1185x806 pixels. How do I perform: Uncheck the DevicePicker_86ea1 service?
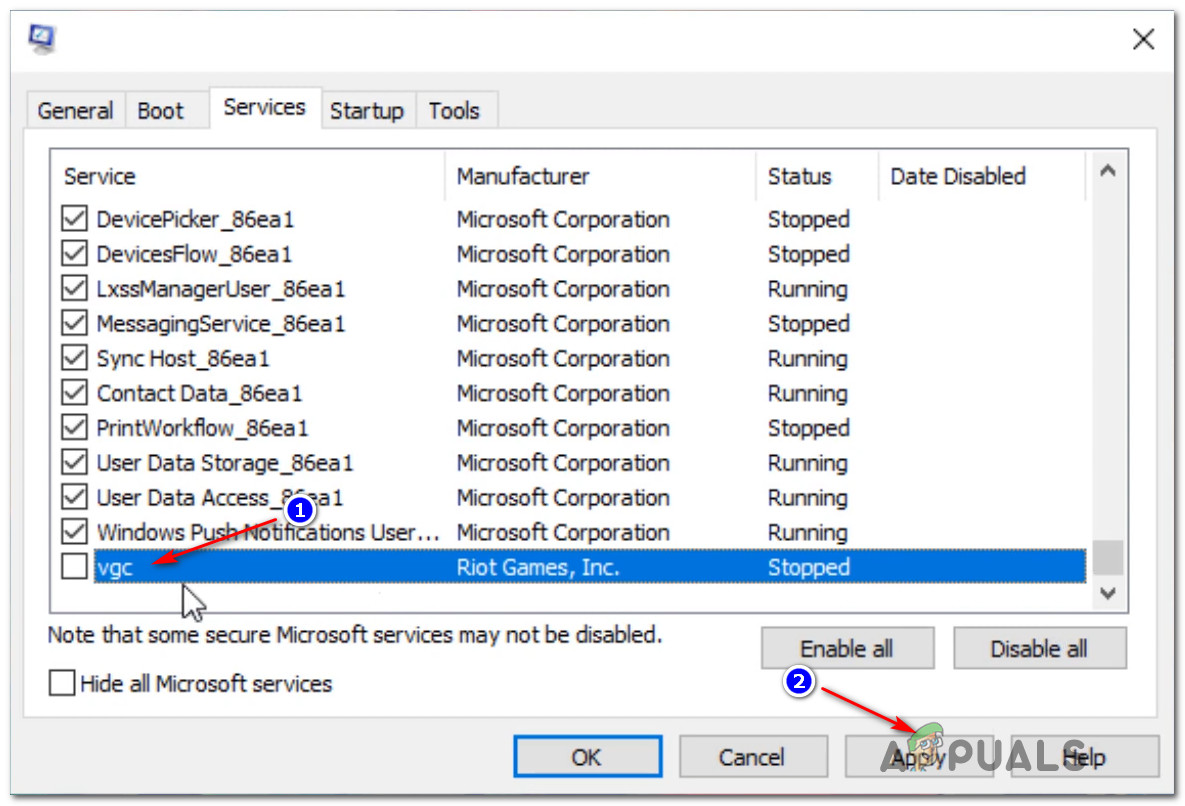point(74,219)
